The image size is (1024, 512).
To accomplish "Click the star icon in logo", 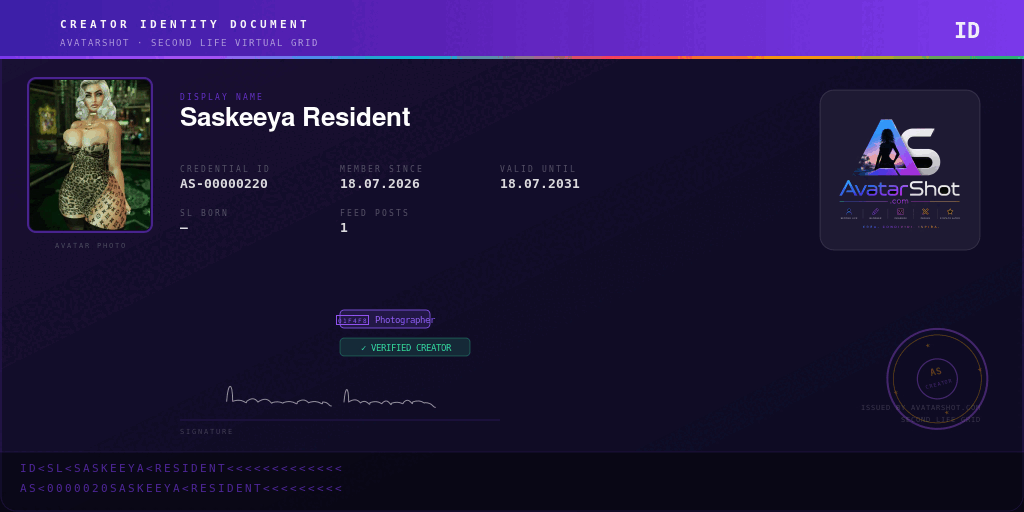I will click(x=950, y=212).
